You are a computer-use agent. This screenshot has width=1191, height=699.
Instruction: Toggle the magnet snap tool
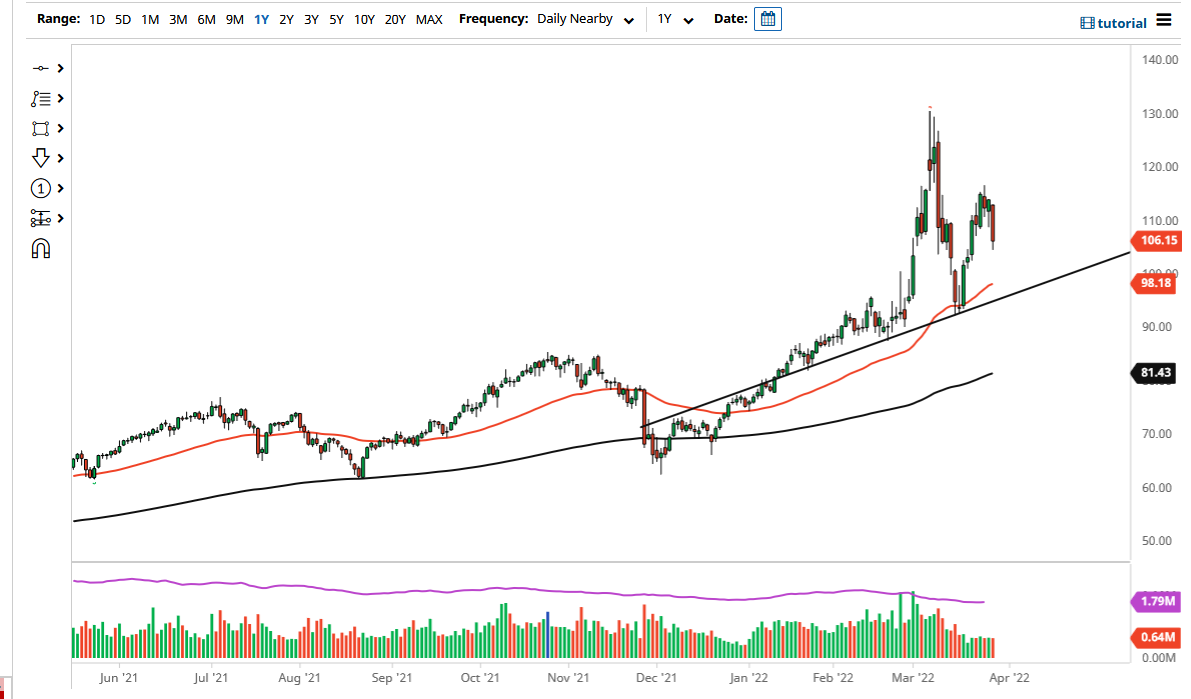(x=40, y=248)
